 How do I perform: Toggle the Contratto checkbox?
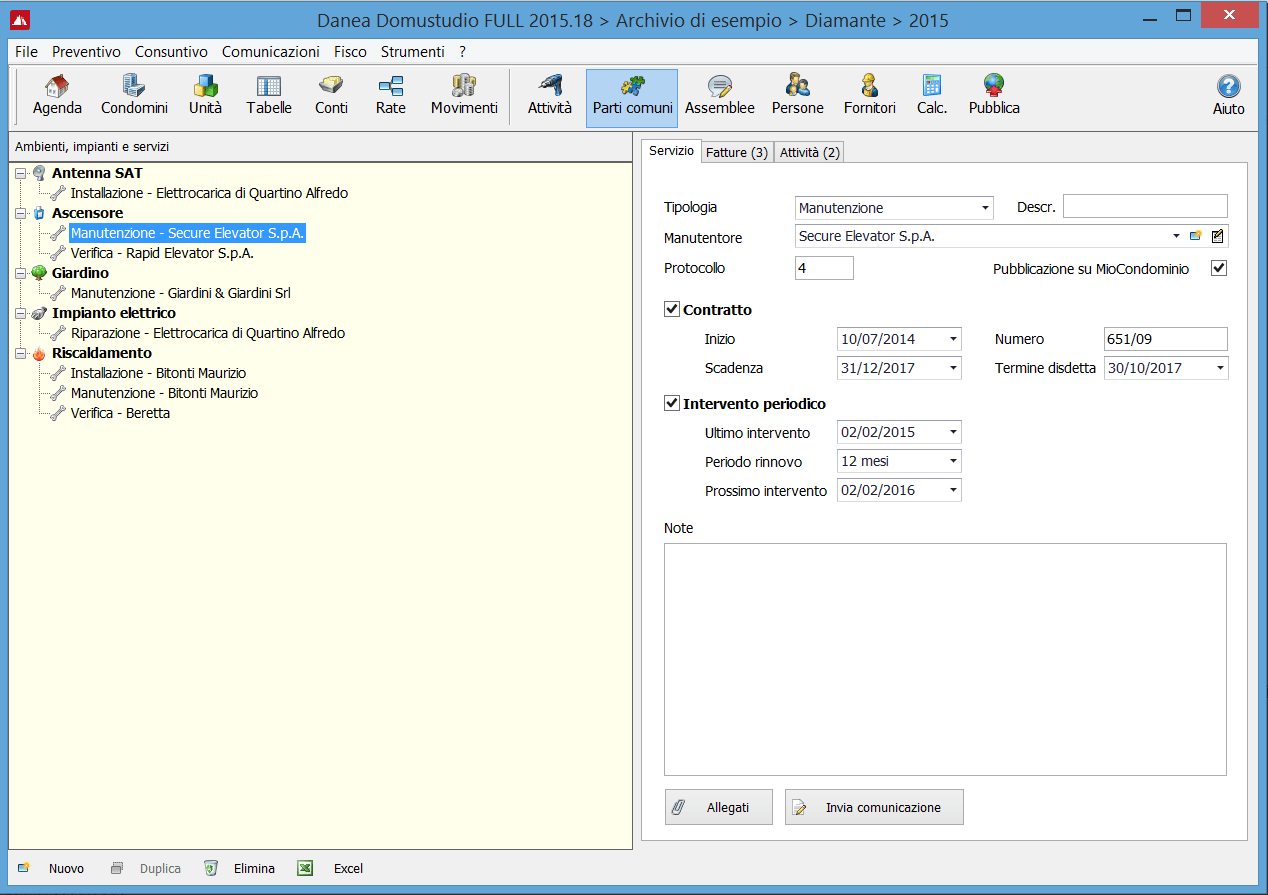[672, 309]
